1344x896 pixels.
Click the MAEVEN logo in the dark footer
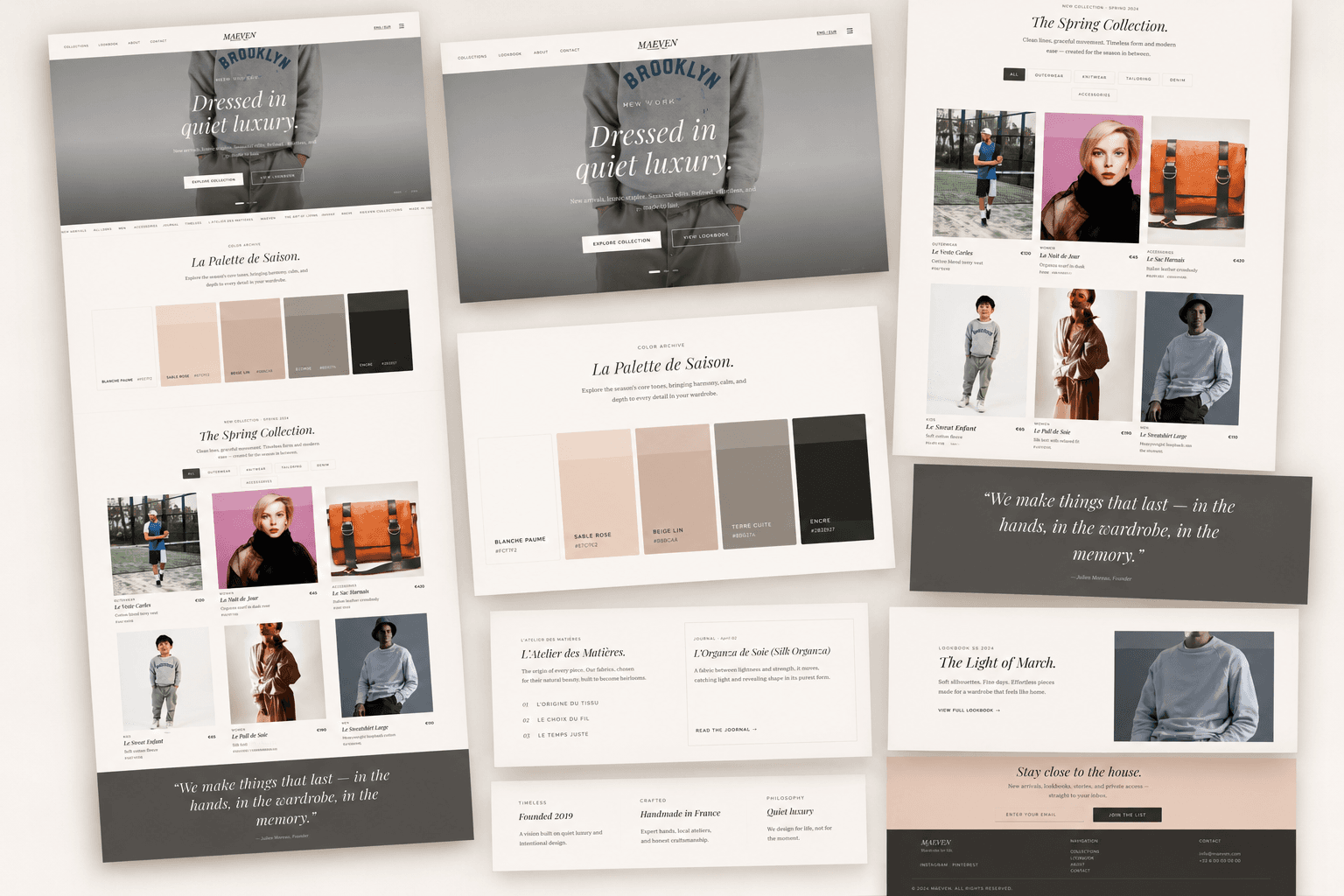point(936,843)
